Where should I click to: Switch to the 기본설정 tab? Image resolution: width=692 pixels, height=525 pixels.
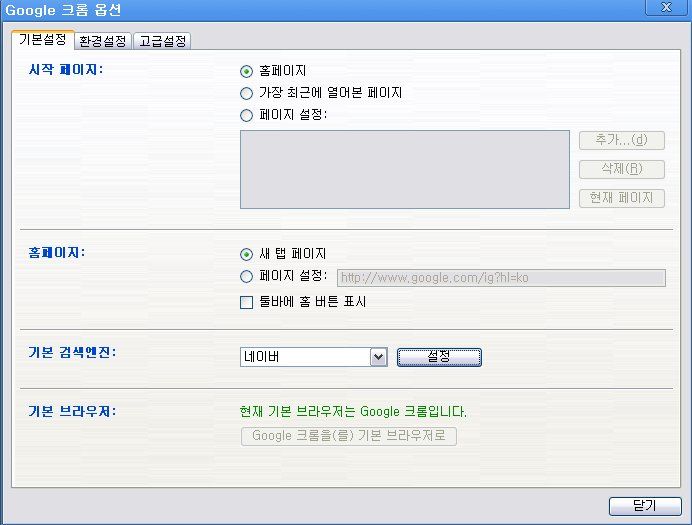tap(43, 40)
